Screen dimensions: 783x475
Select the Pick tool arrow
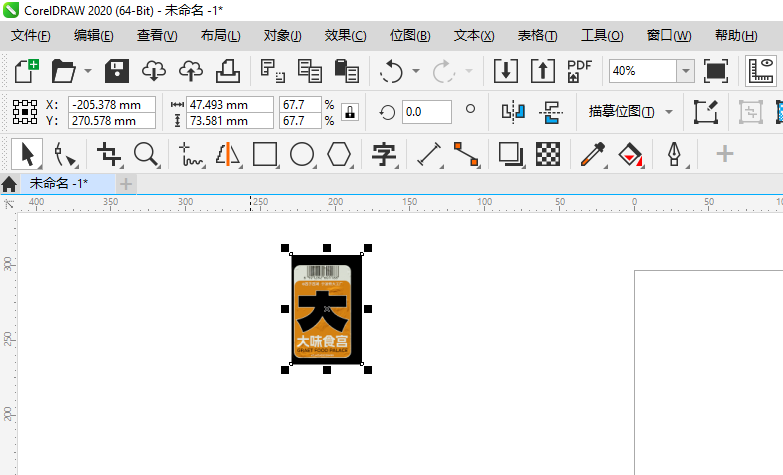pyautogui.click(x=27, y=154)
